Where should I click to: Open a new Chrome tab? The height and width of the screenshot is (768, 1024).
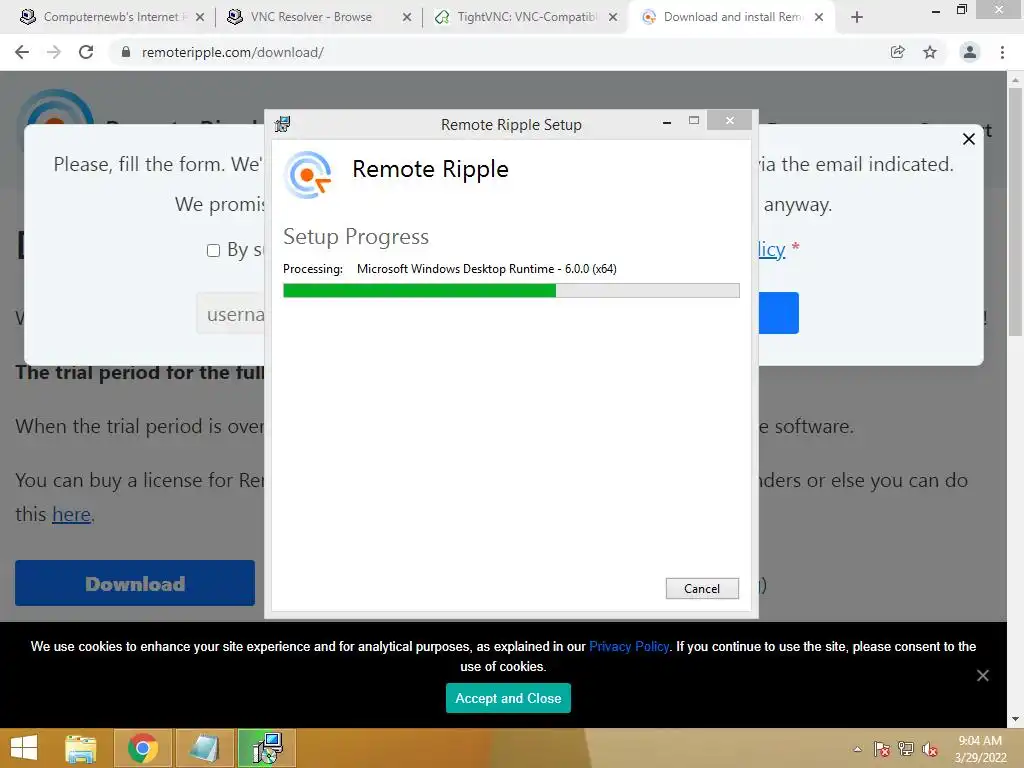[857, 18]
